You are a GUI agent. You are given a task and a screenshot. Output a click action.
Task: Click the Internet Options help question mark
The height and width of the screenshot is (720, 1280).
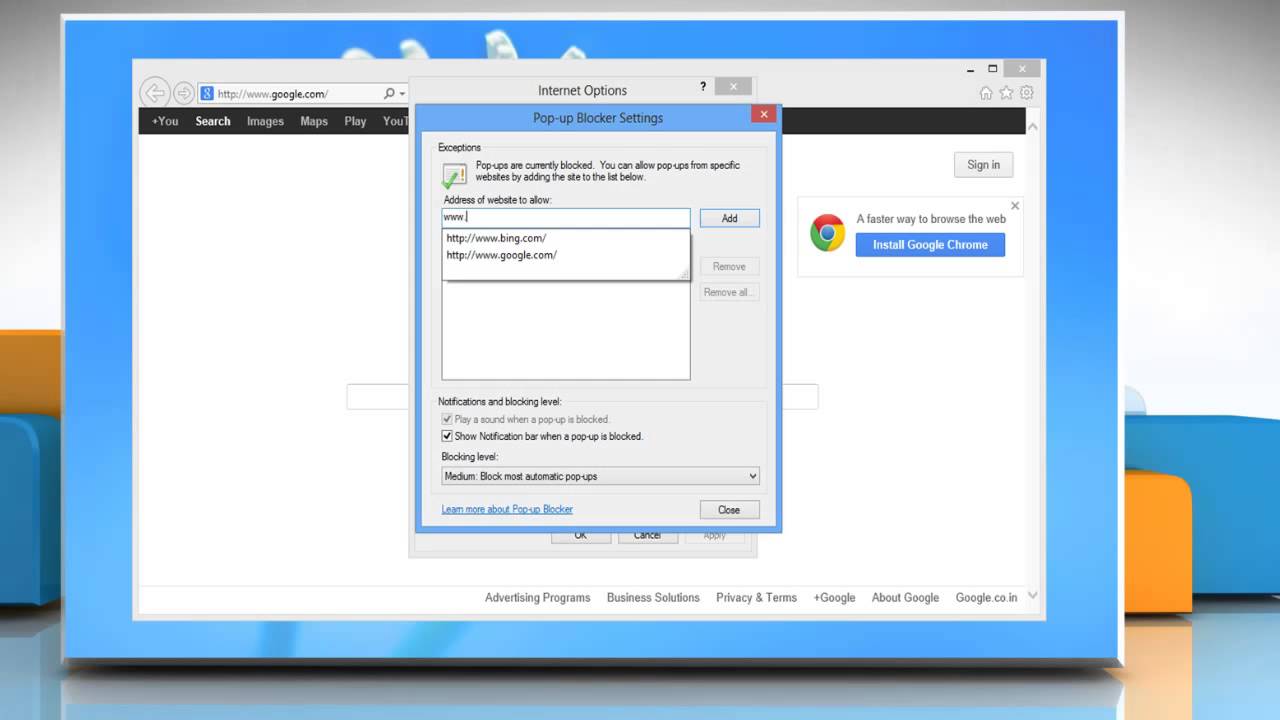(703, 87)
